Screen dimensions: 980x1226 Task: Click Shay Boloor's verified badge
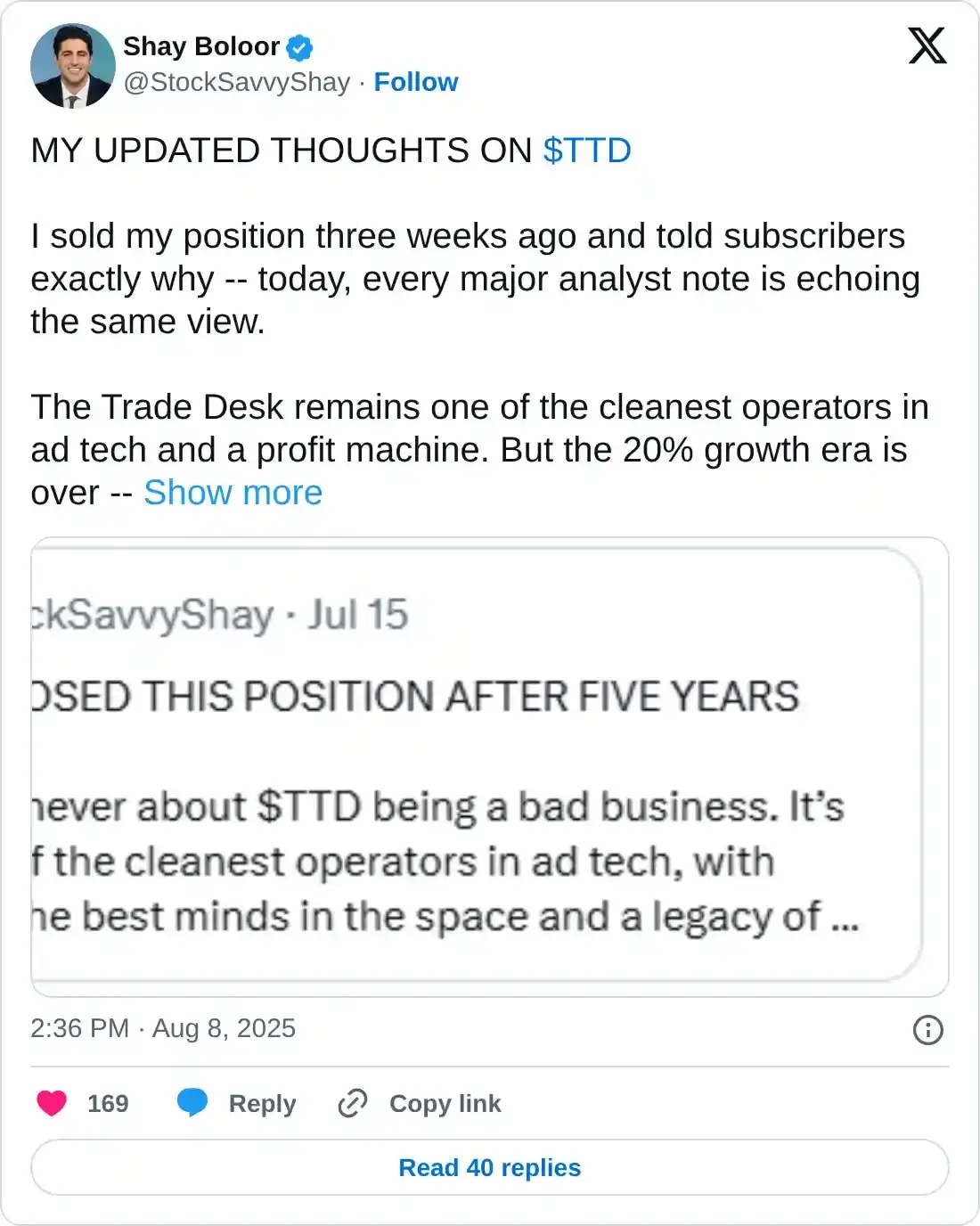pos(299,47)
